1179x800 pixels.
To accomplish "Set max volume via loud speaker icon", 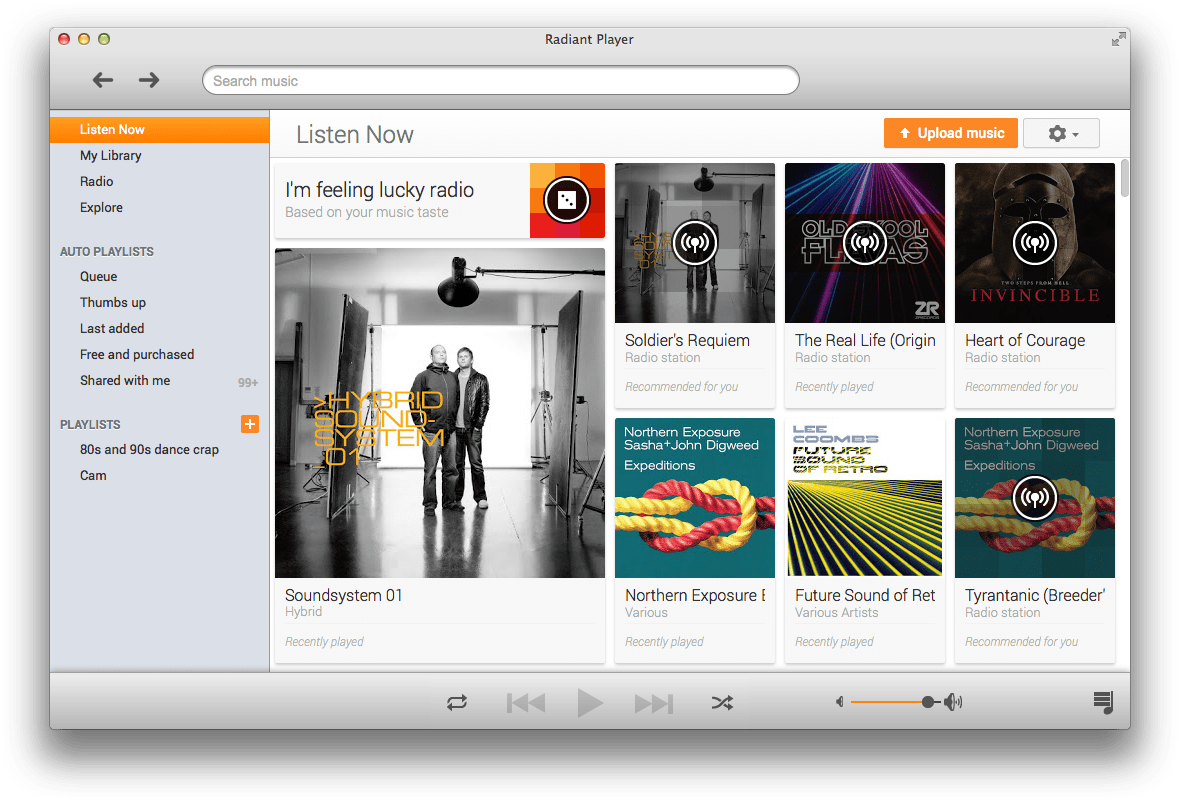I will tap(953, 702).
